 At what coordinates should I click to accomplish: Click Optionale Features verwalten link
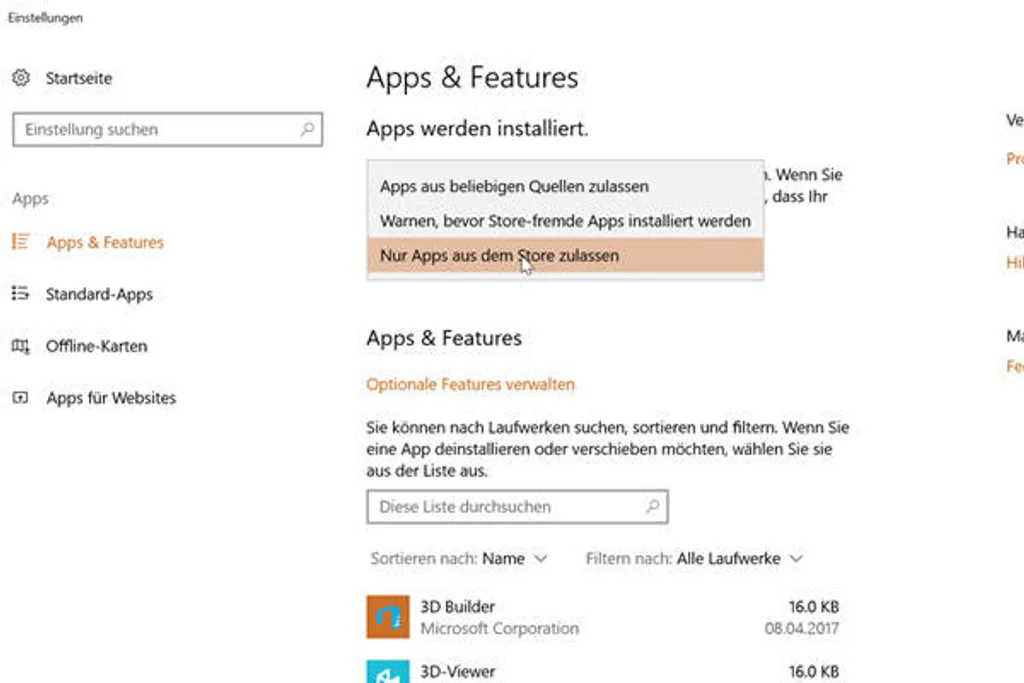tap(470, 385)
